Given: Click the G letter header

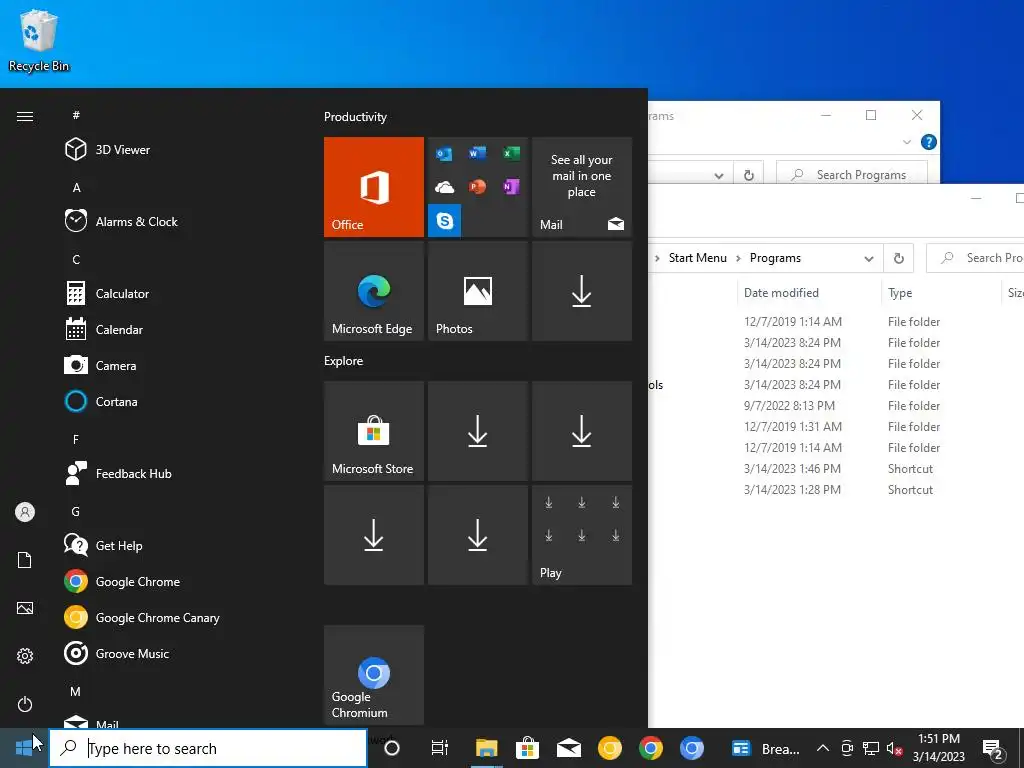Looking at the screenshot, I should pyautogui.click(x=76, y=512).
